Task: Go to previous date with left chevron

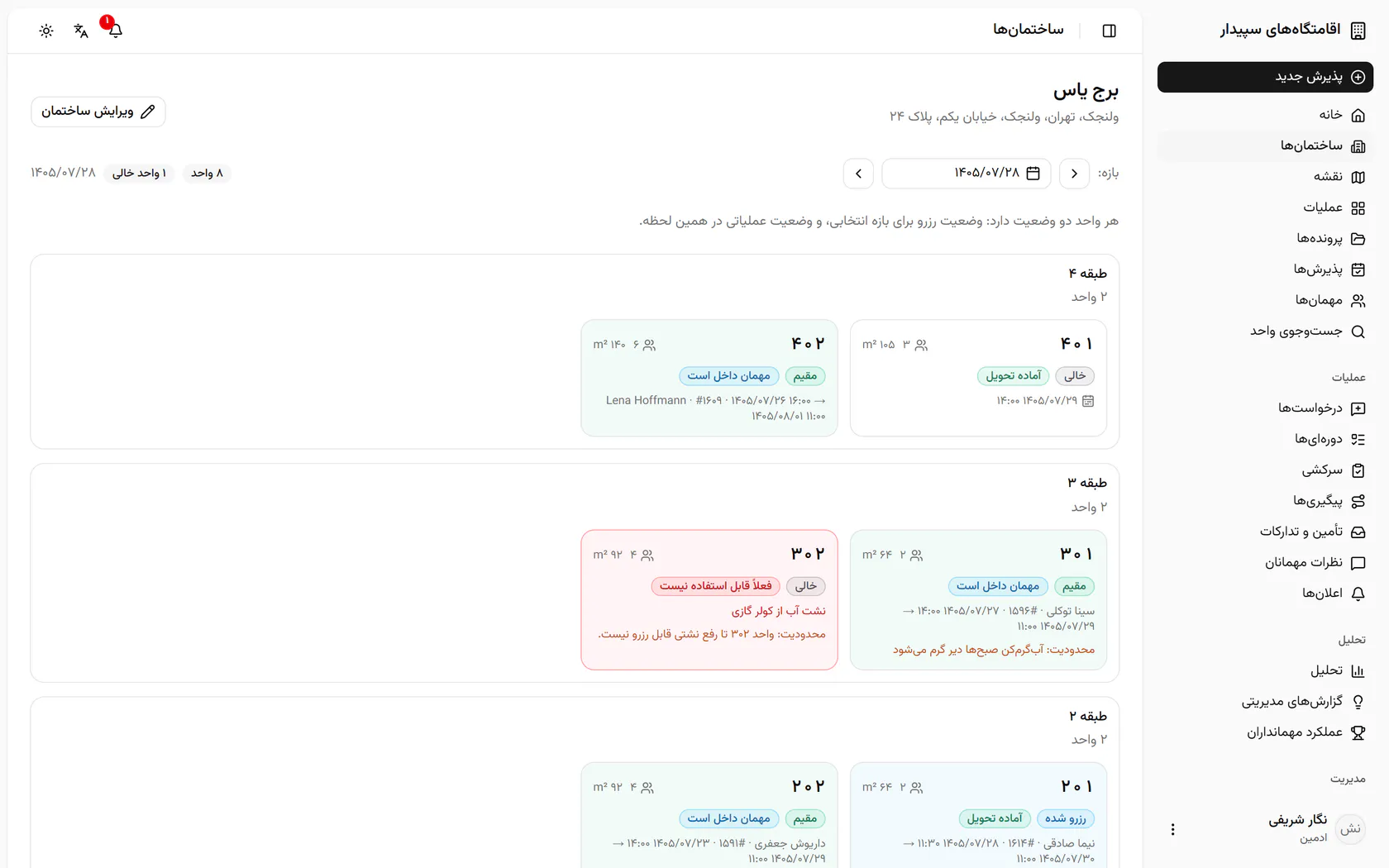Action: coord(858,174)
